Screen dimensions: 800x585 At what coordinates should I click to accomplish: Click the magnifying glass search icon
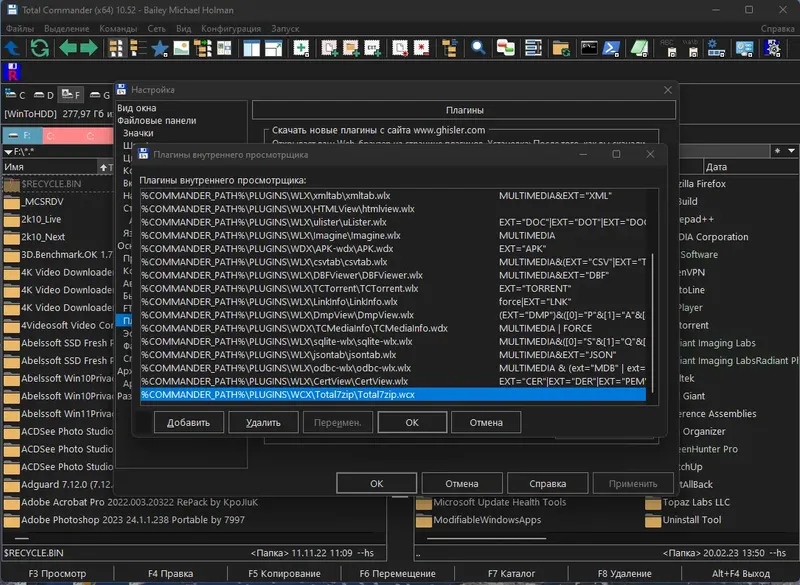(x=478, y=47)
